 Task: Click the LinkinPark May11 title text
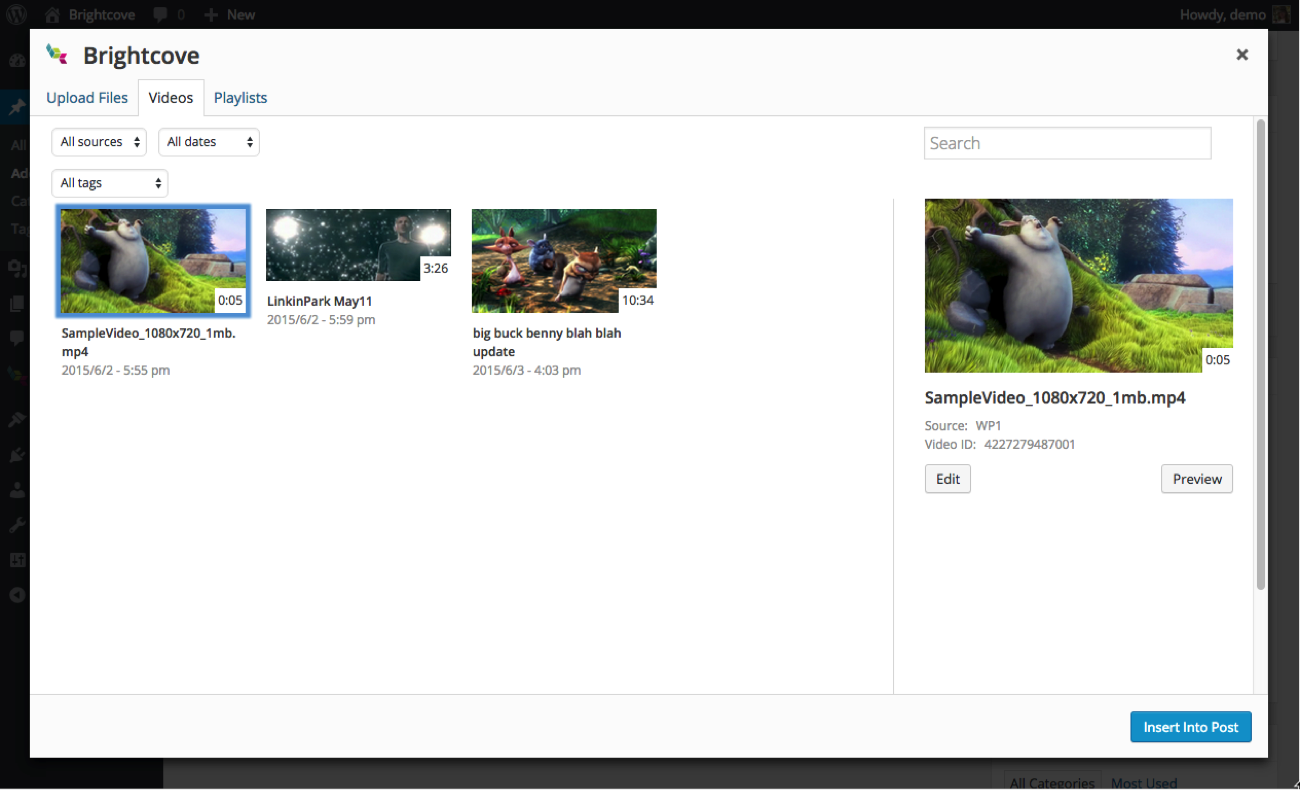pos(320,301)
